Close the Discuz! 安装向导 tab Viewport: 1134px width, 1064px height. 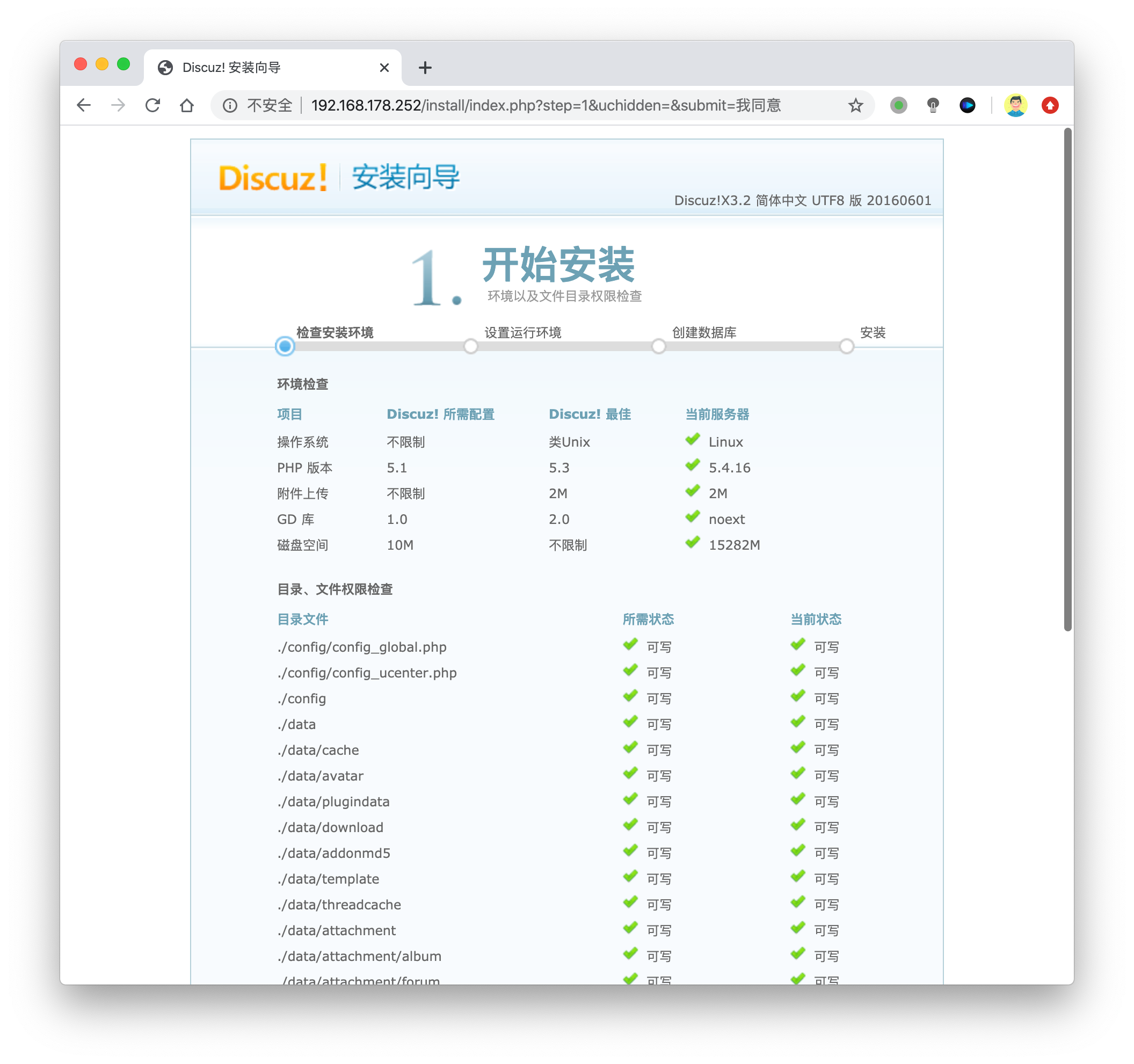click(384, 68)
